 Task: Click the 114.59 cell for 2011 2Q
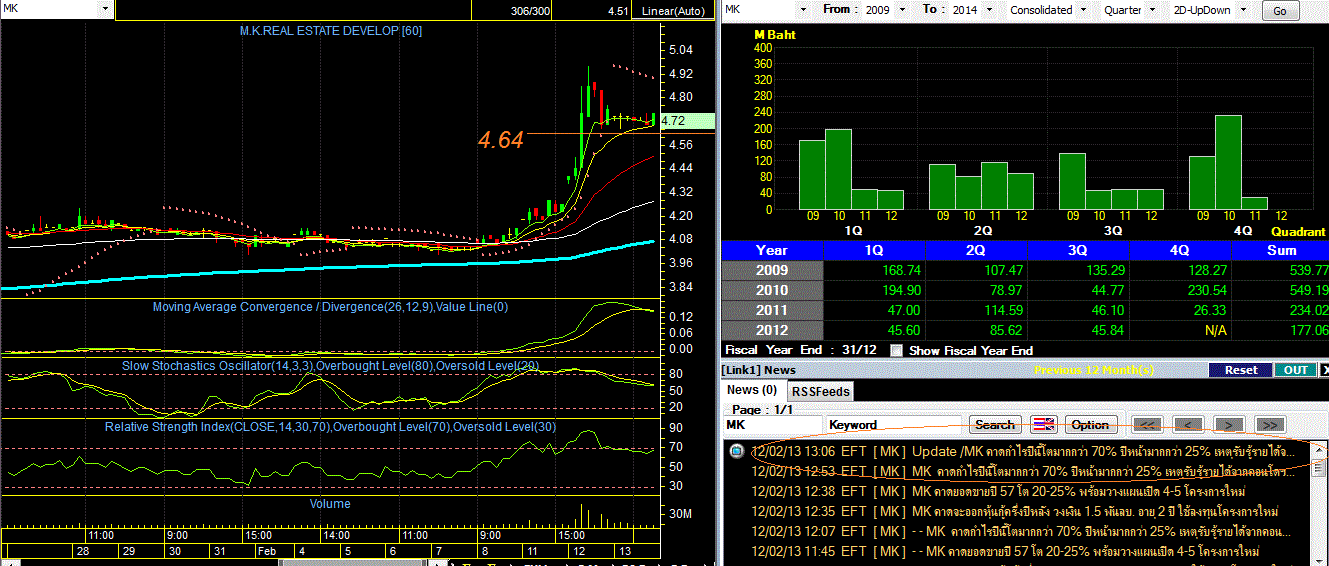click(x=976, y=310)
